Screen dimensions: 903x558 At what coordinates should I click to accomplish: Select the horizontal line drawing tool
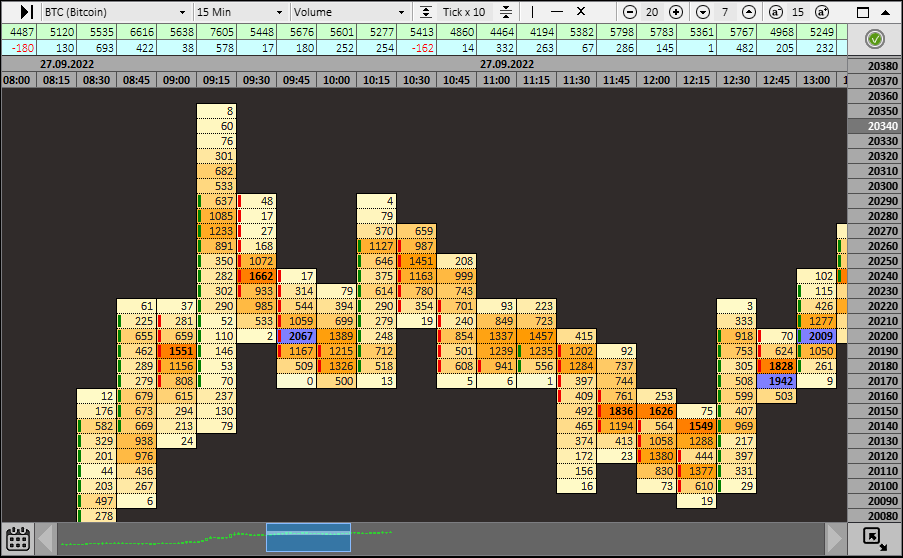[x=556, y=12]
